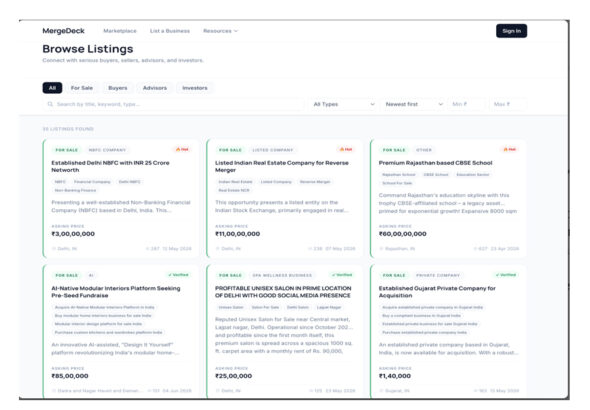590x410 pixels.
Task: Click the Reverse Merger tag
Action: coord(315,182)
